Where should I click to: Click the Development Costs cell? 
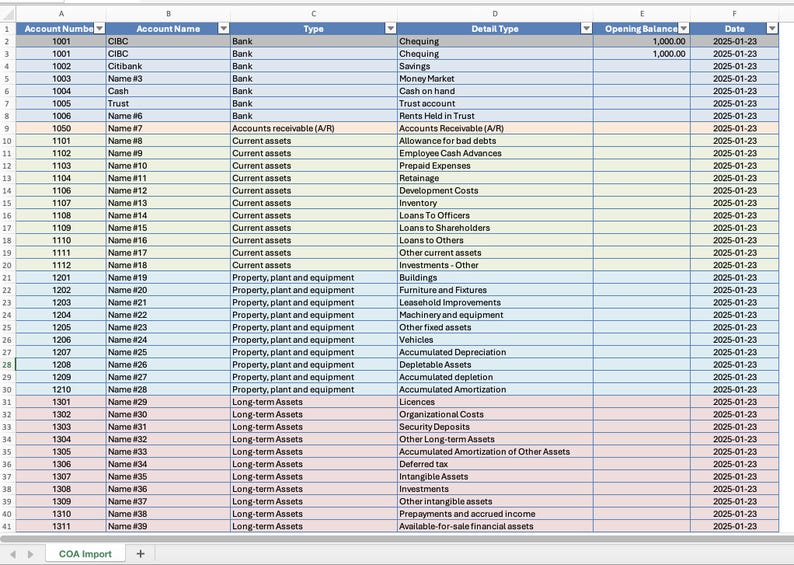click(x=495, y=190)
